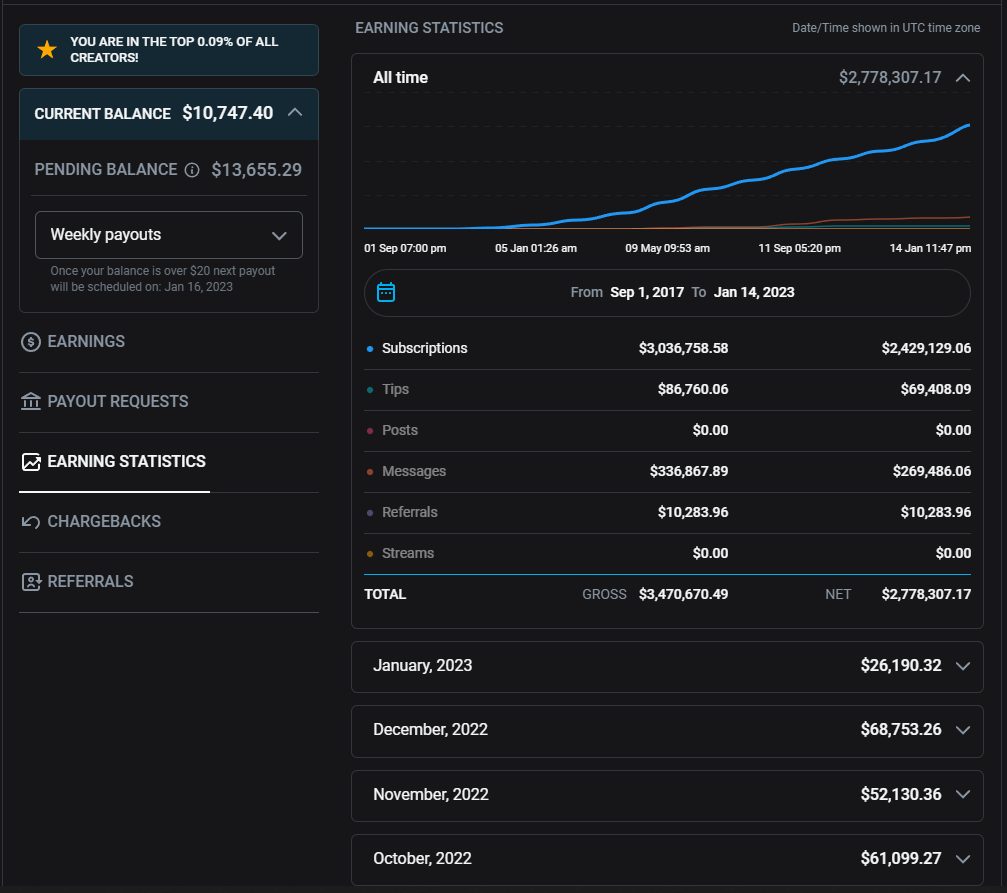This screenshot has height=893, width=1007.
Task: Collapse the All time statistics section
Action: pyautogui.click(x=962, y=77)
